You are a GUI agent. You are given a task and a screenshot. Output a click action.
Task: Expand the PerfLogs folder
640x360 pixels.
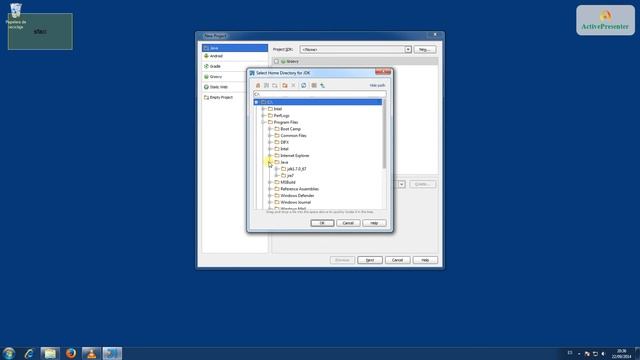pos(263,116)
